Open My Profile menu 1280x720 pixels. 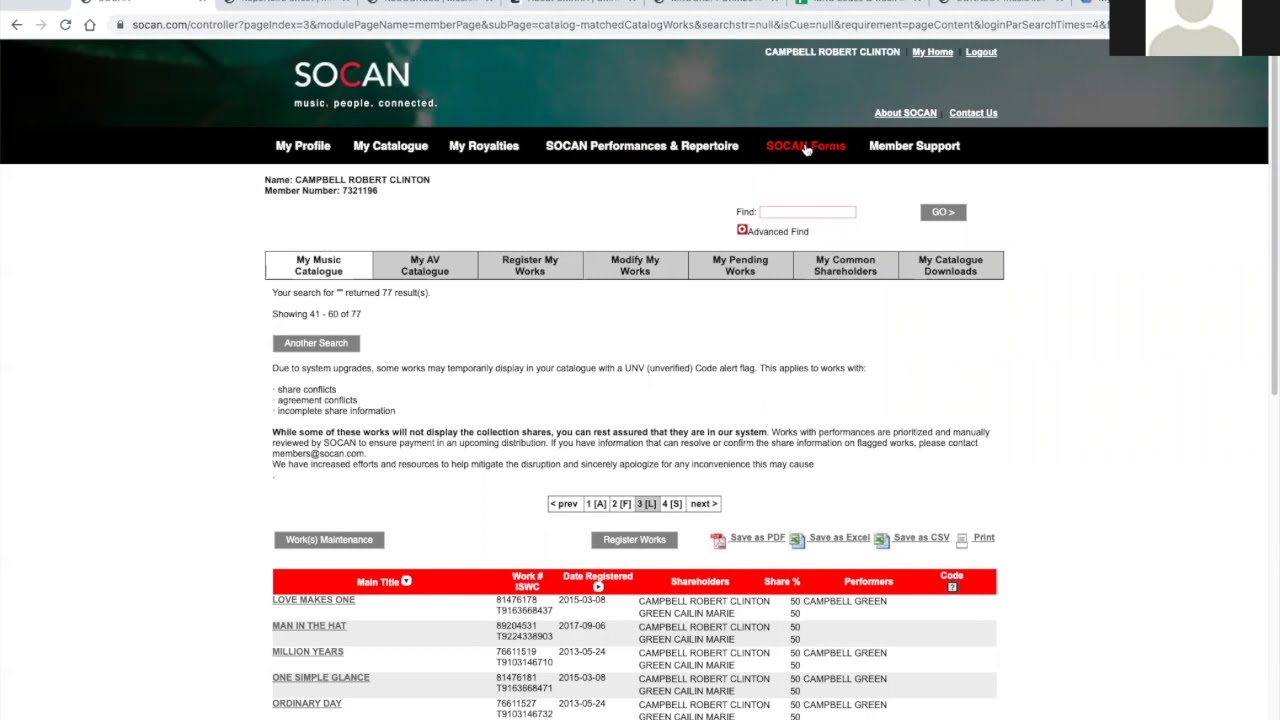303,146
